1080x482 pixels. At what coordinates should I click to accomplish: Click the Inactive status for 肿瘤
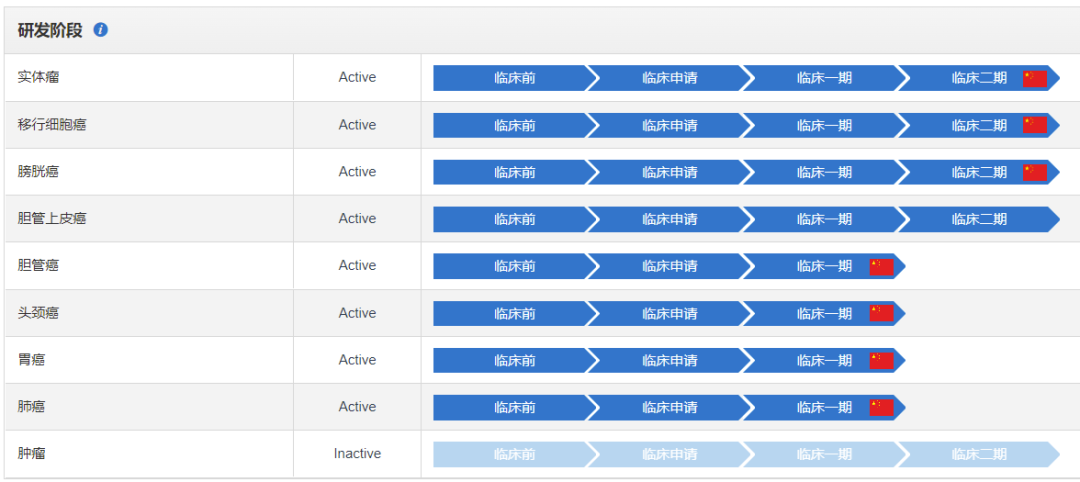pyautogui.click(x=357, y=454)
